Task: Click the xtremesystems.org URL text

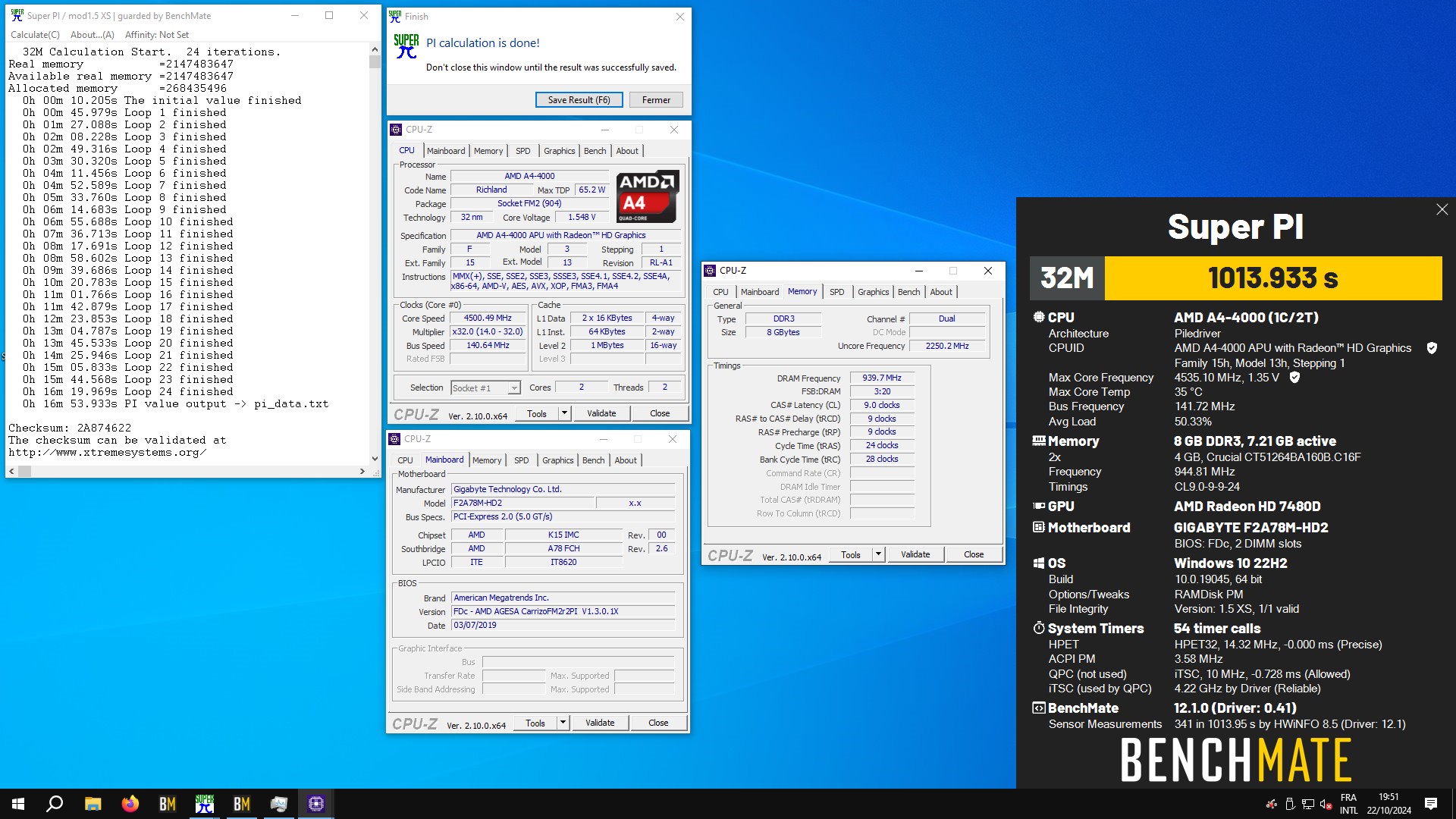Action: click(107, 452)
